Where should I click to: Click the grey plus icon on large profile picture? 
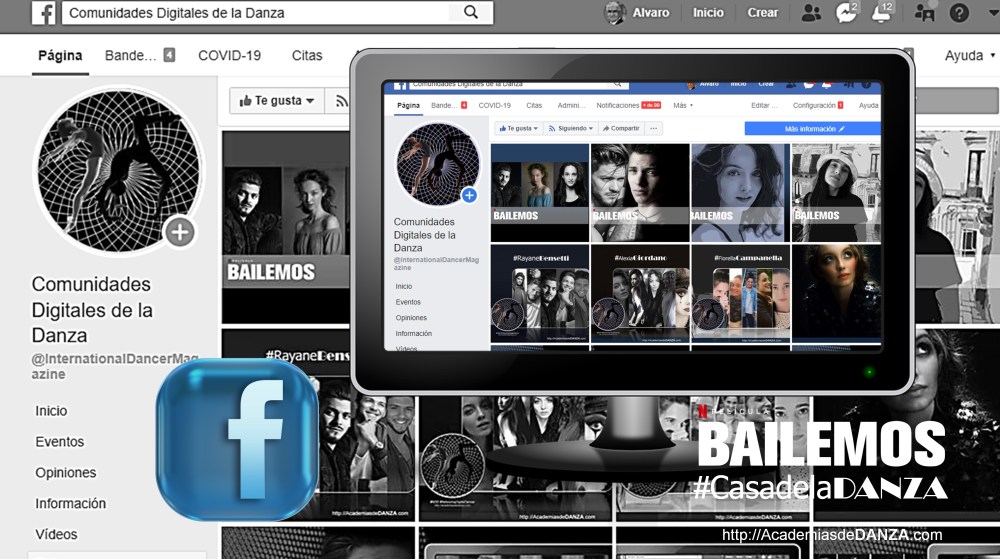(x=180, y=232)
